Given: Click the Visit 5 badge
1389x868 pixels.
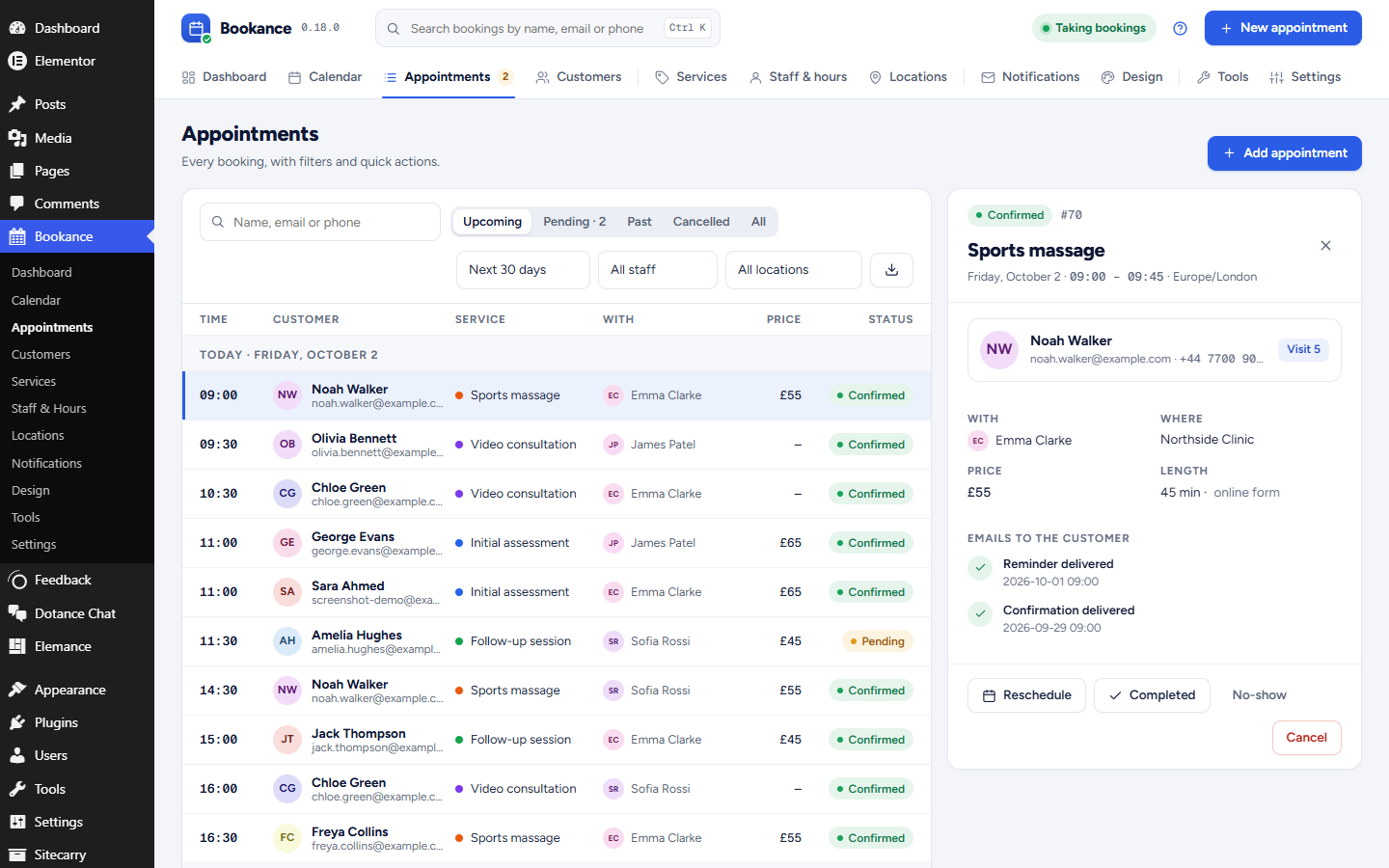Looking at the screenshot, I should (x=1303, y=349).
